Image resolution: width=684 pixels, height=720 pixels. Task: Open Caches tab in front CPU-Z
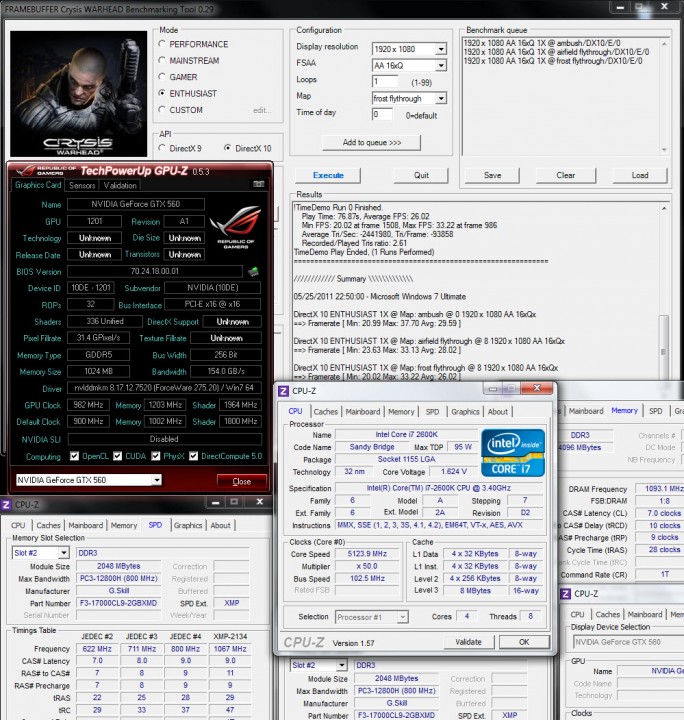coord(326,412)
